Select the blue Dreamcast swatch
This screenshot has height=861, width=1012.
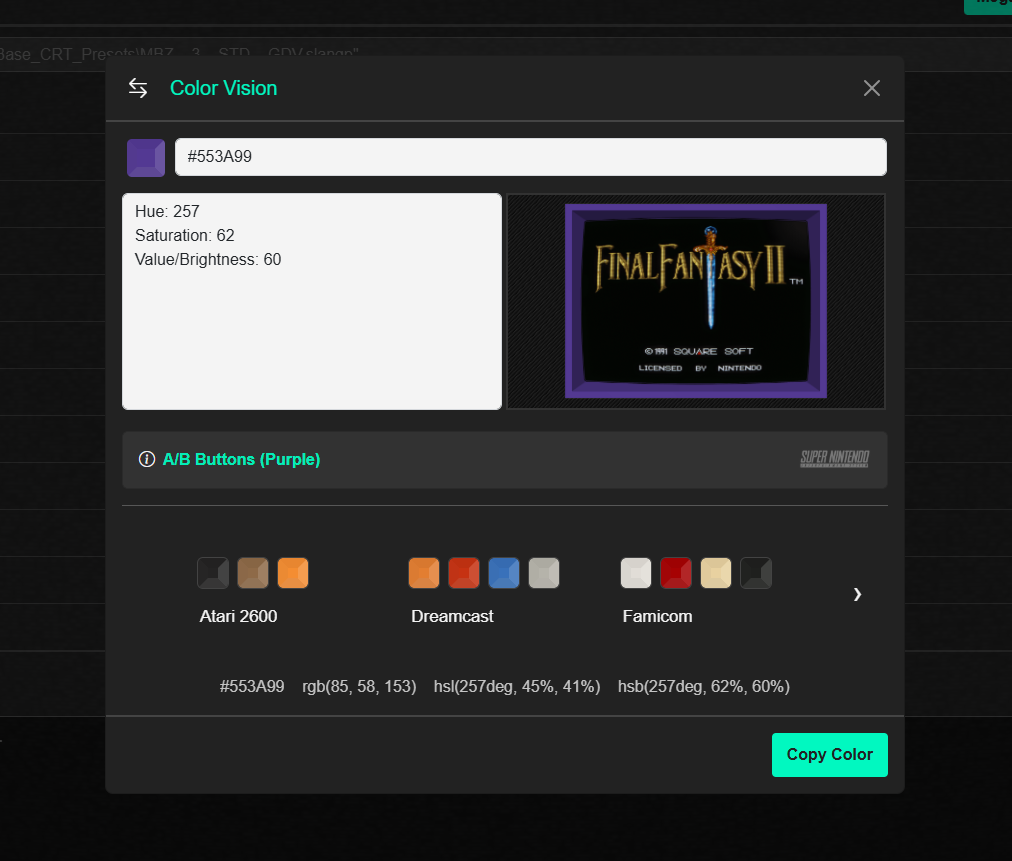504,573
